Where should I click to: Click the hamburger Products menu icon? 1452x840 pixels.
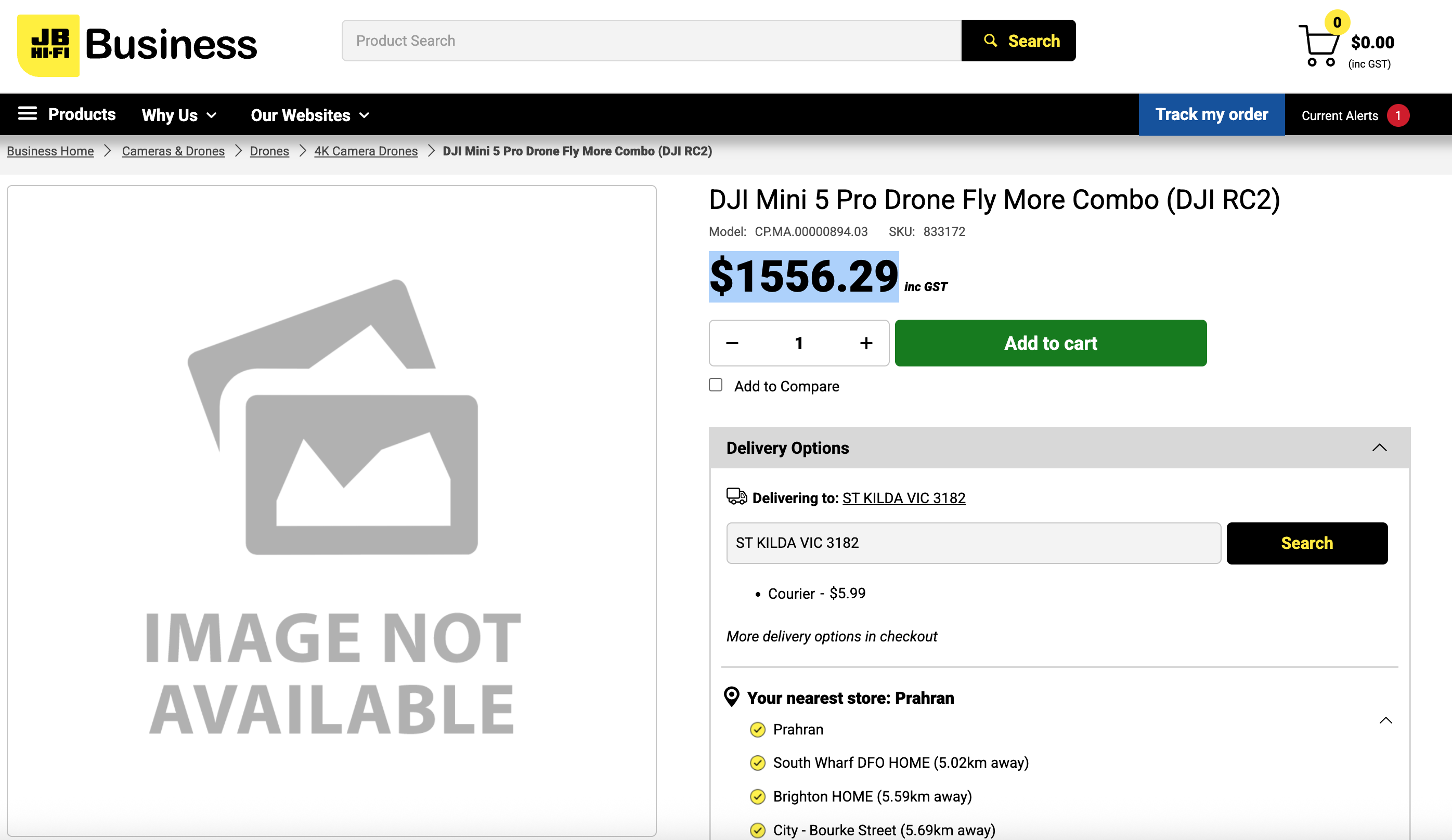click(x=27, y=113)
